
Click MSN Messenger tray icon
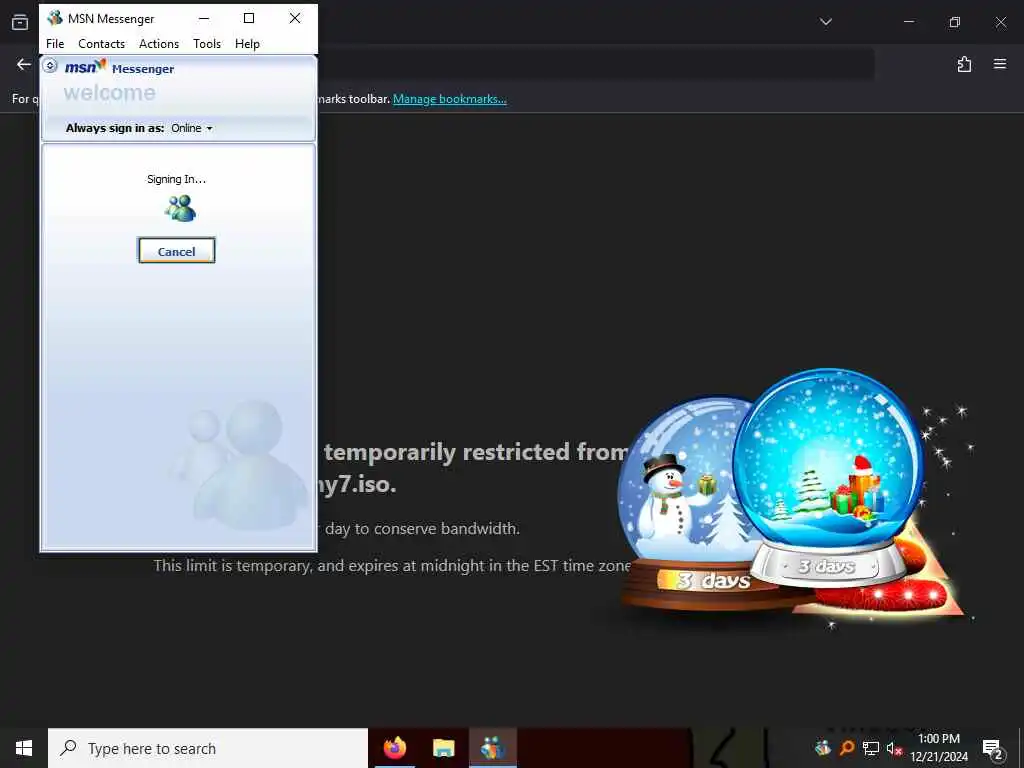[x=823, y=747]
